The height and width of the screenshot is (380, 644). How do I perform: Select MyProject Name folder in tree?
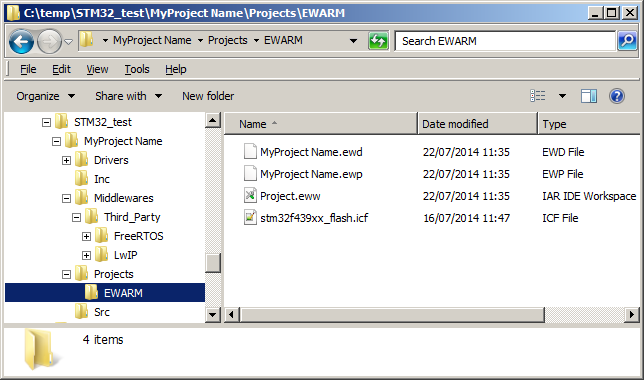(123, 141)
